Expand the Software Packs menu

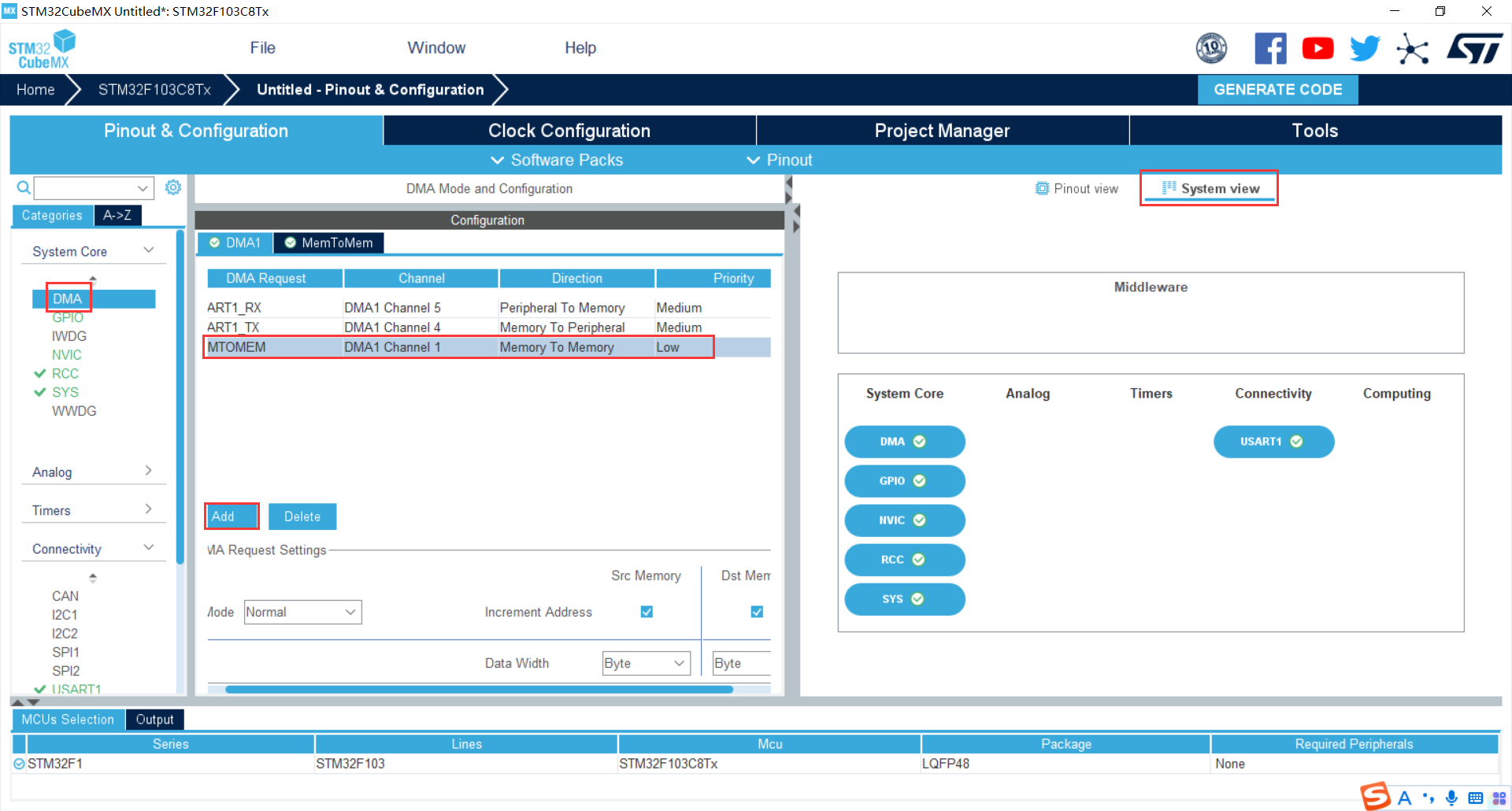[x=557, y=160]
